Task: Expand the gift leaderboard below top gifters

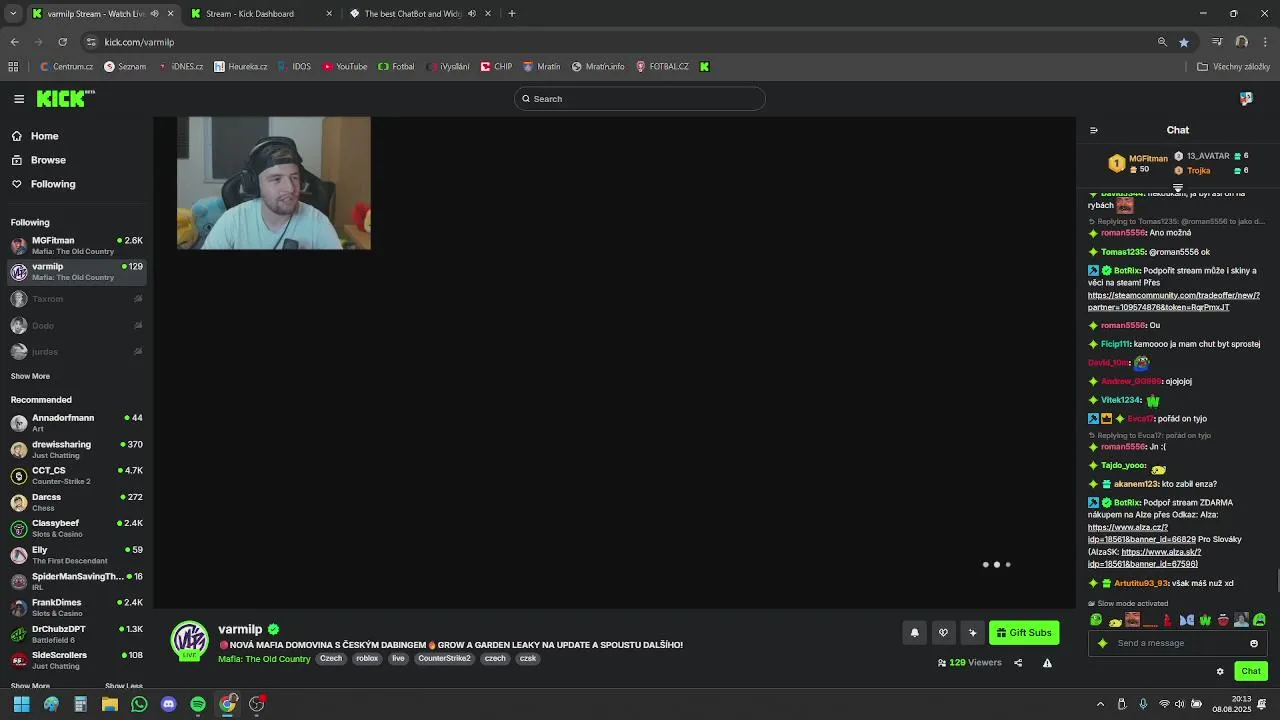Action: (1178, 188)
